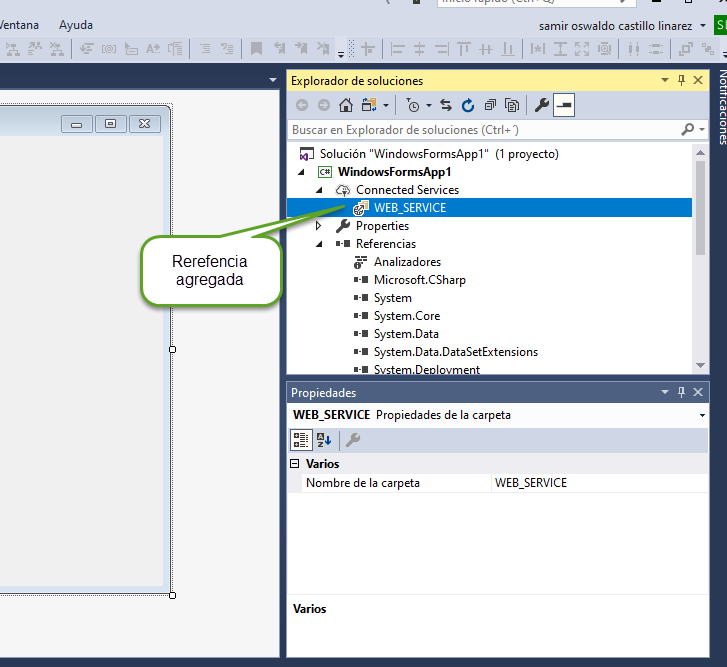The image size is (727, 667).
Task: Click the Pending Changes Filter clock icon
Action: click(413, 105)
